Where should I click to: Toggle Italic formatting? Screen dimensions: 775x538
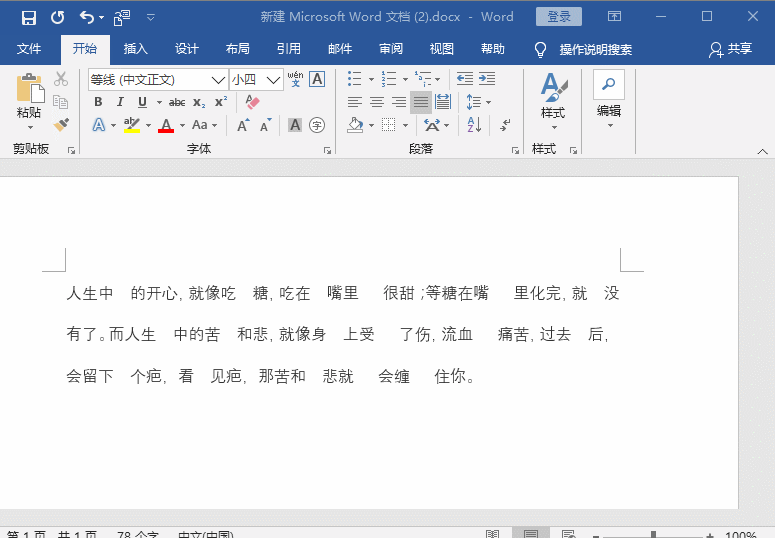click(x=120, y=102)
